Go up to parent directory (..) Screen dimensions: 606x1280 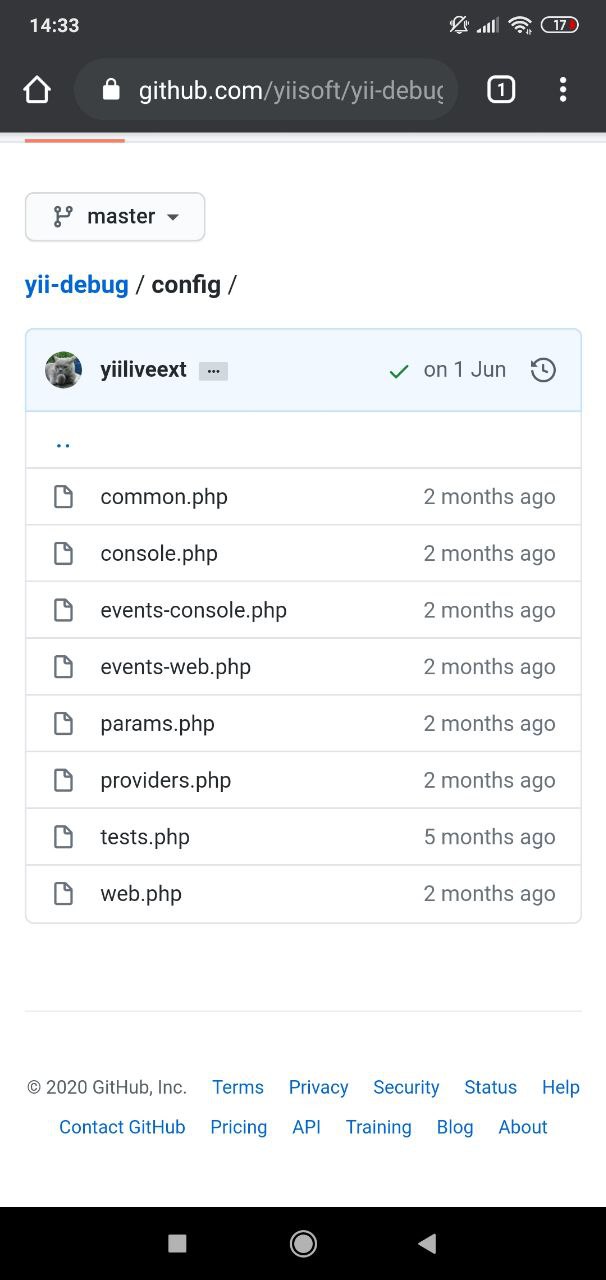pos(63,441)
